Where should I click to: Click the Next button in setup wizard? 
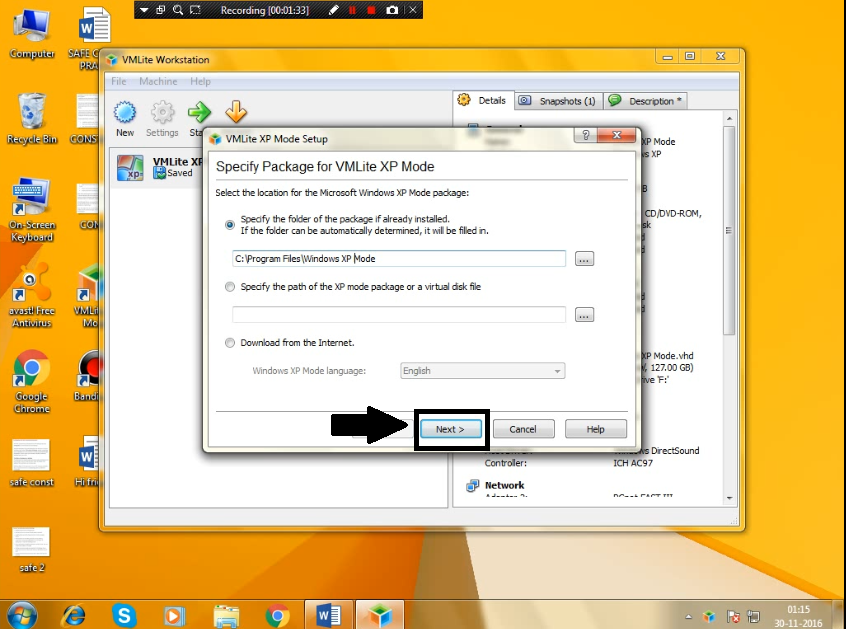(x=450, y=428)
